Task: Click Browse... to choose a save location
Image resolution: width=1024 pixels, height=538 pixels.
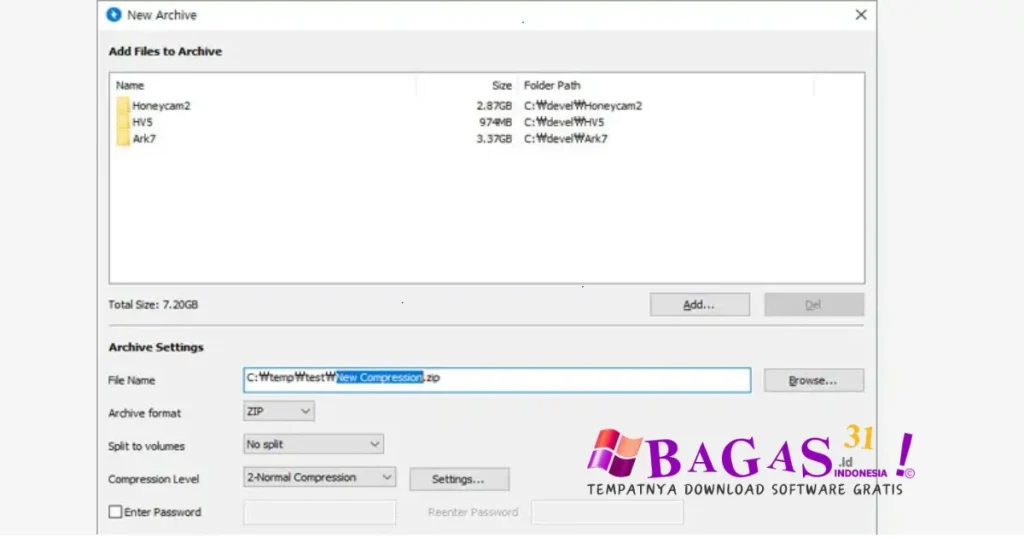Action: (x=814, y=380)
